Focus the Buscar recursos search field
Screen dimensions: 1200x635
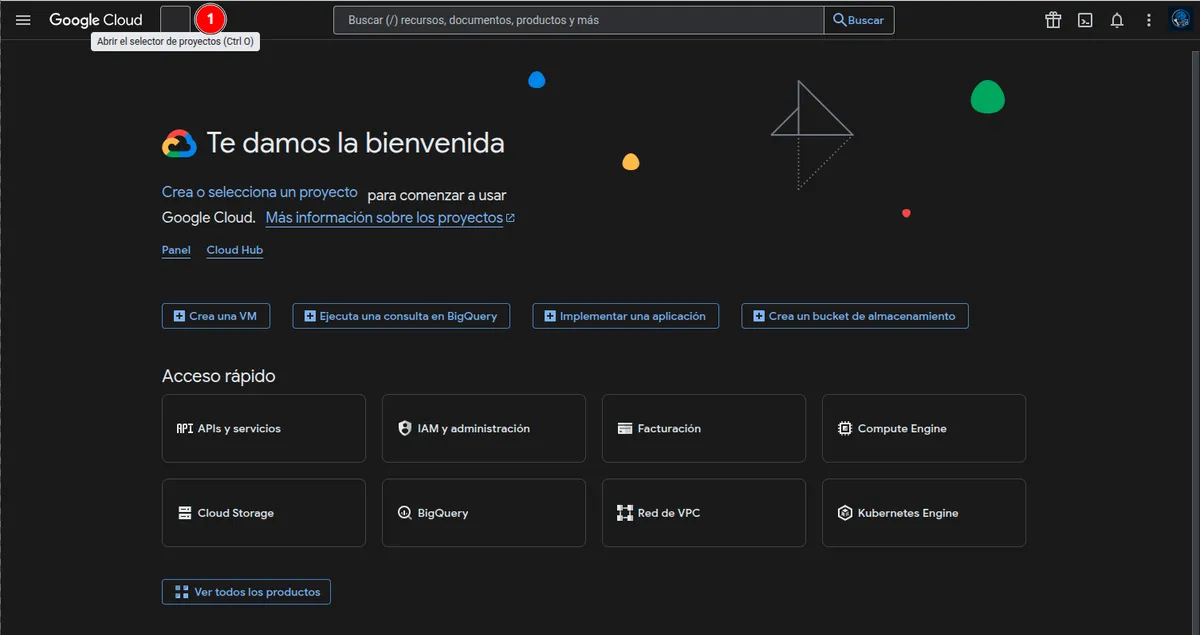(x=579, y=20)
